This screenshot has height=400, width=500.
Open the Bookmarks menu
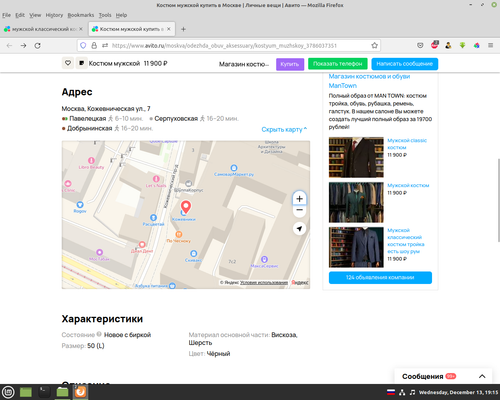pos(81,15)
